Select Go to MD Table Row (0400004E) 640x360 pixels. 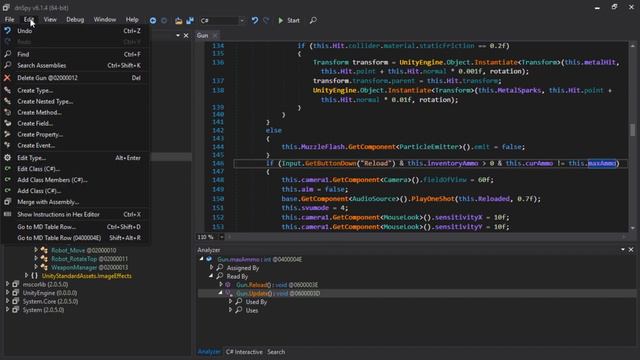[74, 238]
